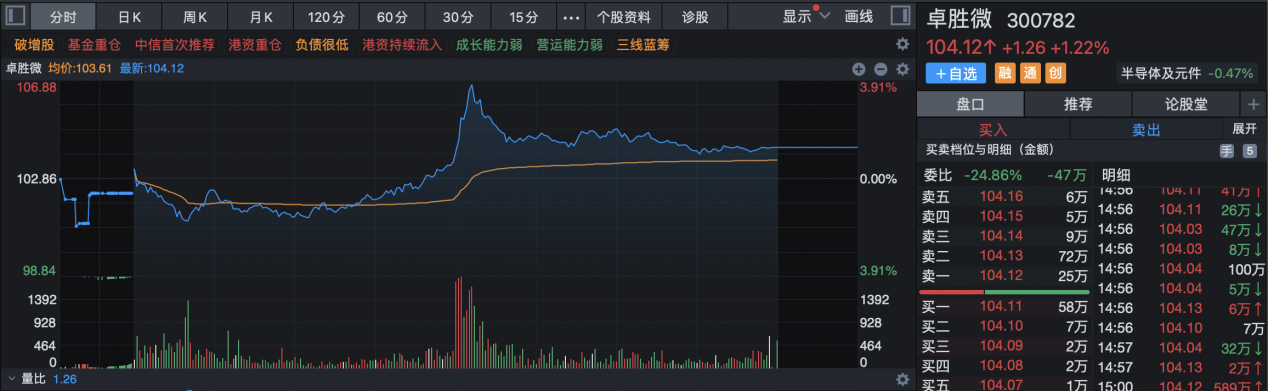Click 卖四 ask row at 104.15

[1004, 216]
